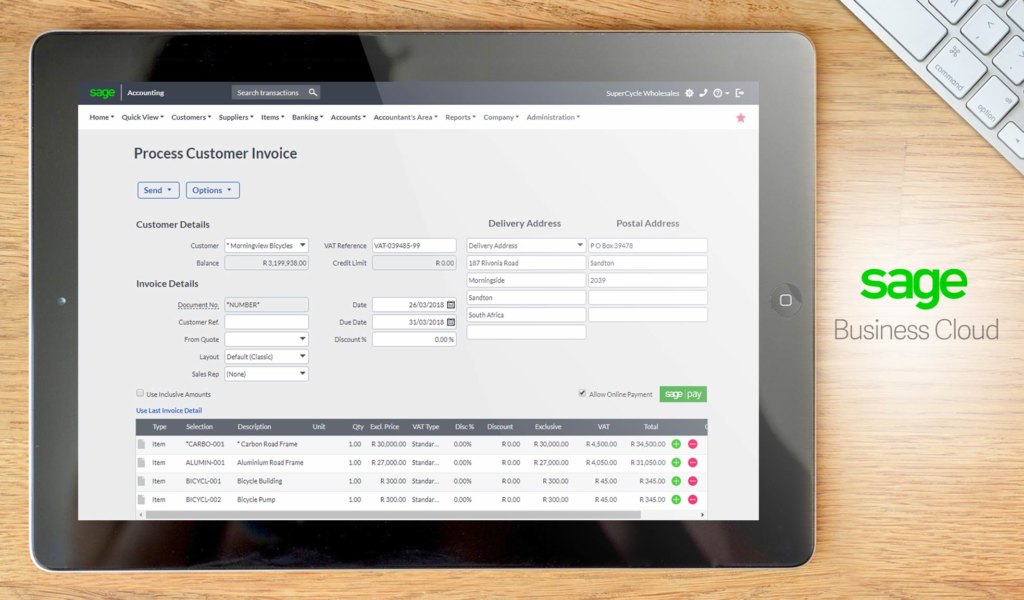Click Use Last Invoice Detail link
This screenshot has height=600, width=1024.
[x=169, y=411]
